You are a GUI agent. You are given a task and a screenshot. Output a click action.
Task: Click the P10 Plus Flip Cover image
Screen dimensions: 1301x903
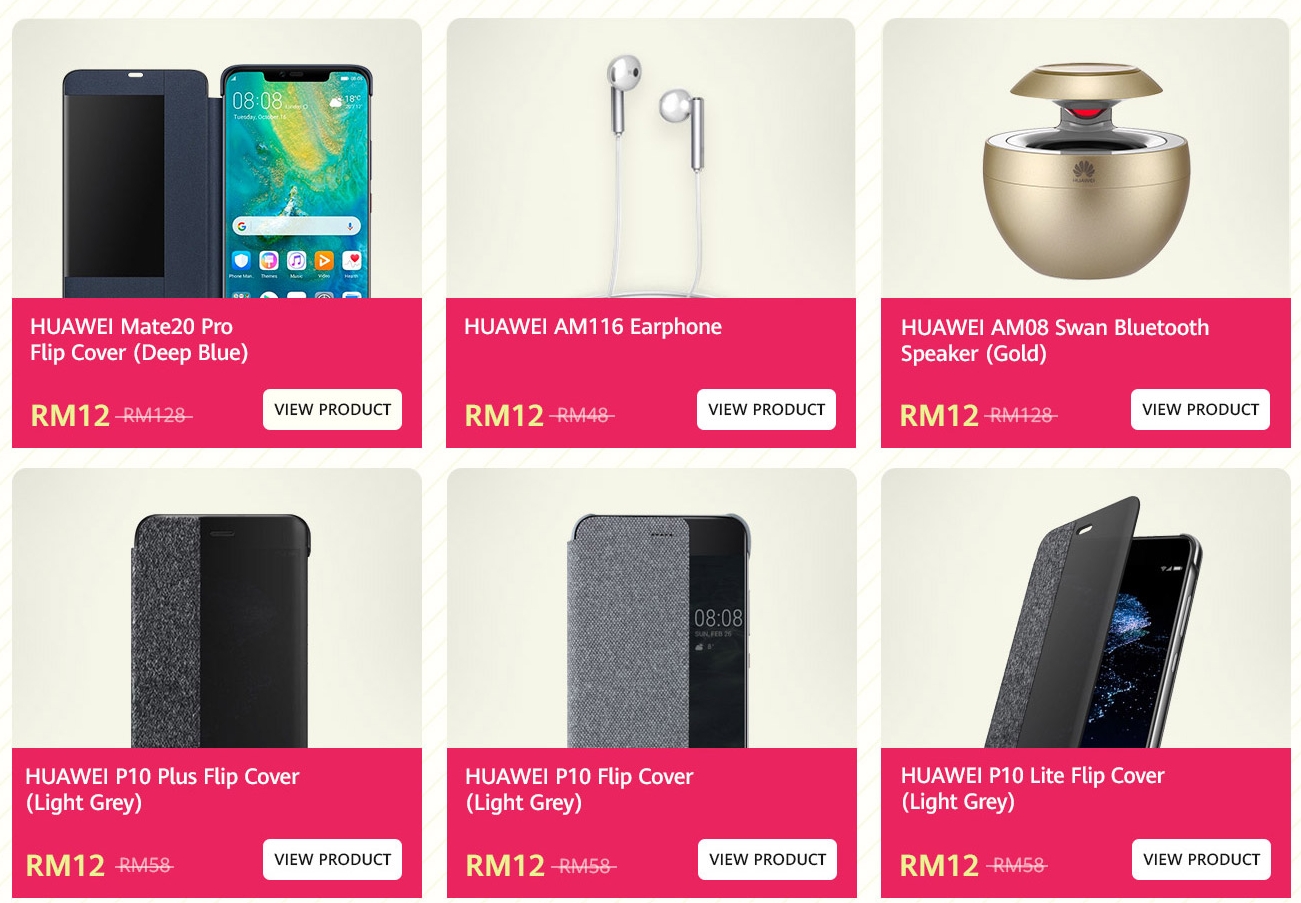(x=217, y=608)
